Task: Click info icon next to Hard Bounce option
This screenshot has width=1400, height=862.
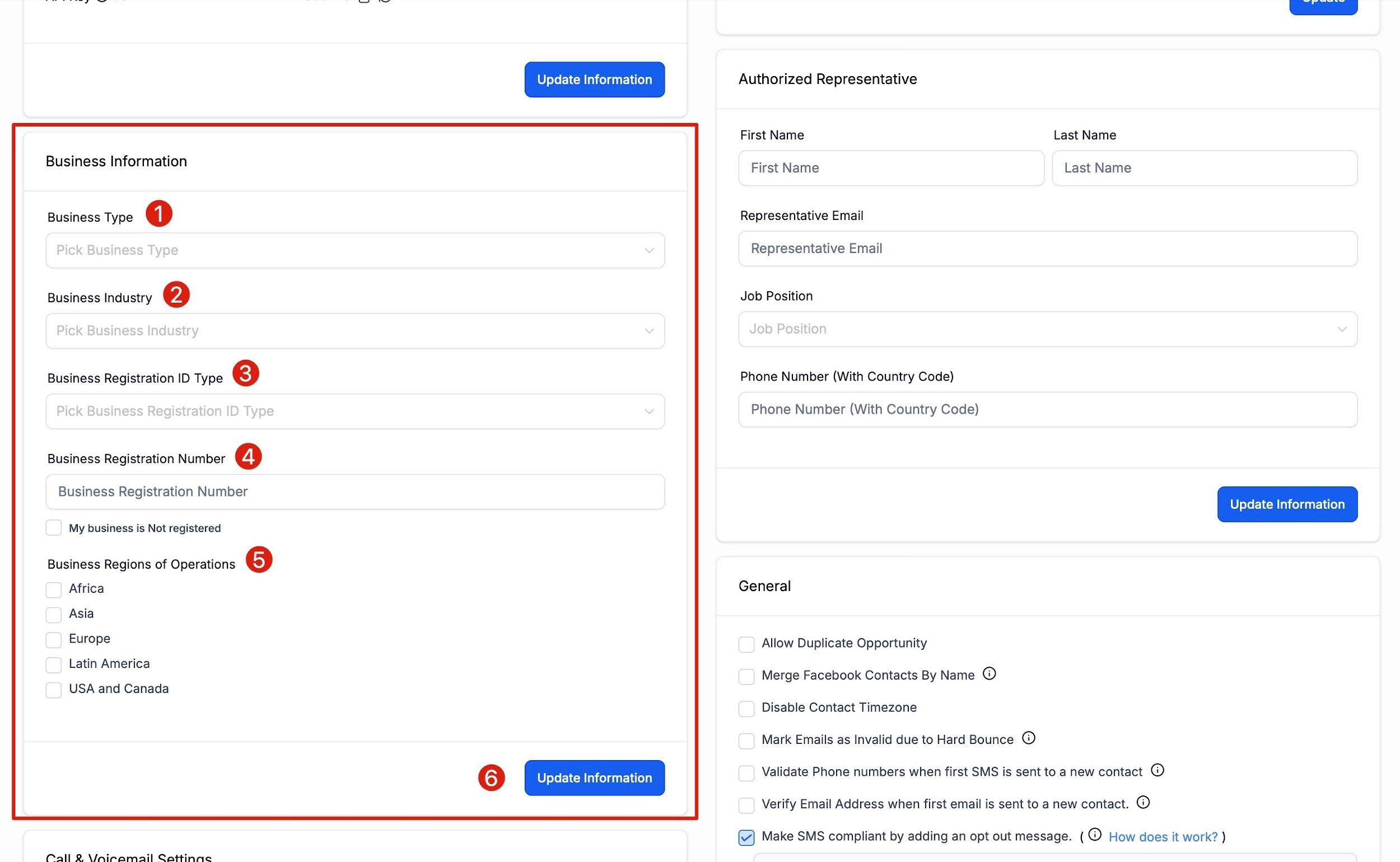Action: [1029, 738]
